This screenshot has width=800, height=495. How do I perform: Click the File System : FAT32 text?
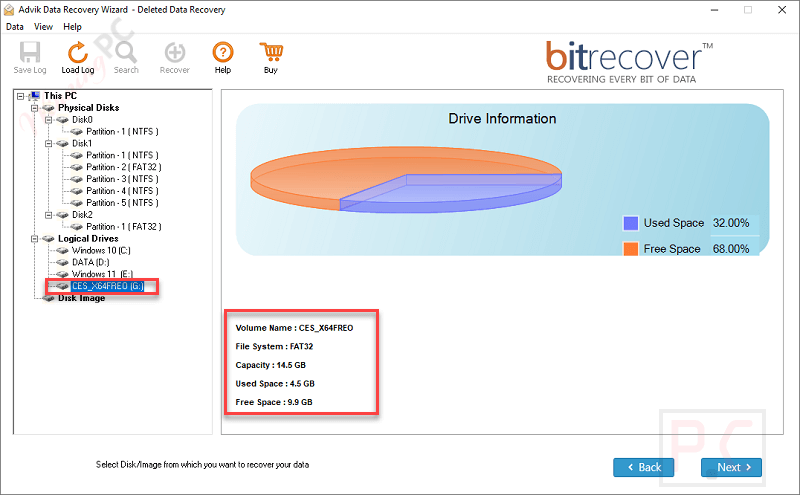[274, 346]
